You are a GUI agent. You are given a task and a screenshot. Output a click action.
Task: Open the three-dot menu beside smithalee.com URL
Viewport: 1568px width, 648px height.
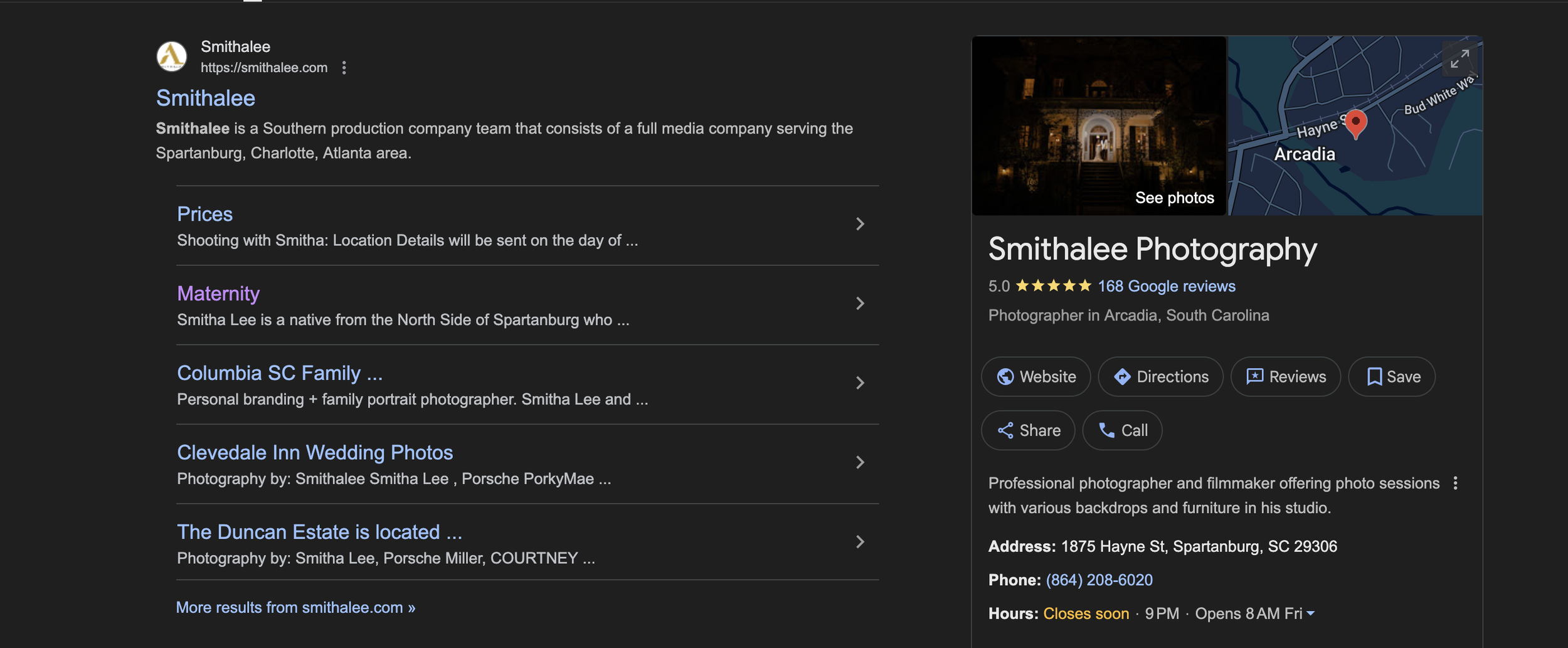[344, 68]
